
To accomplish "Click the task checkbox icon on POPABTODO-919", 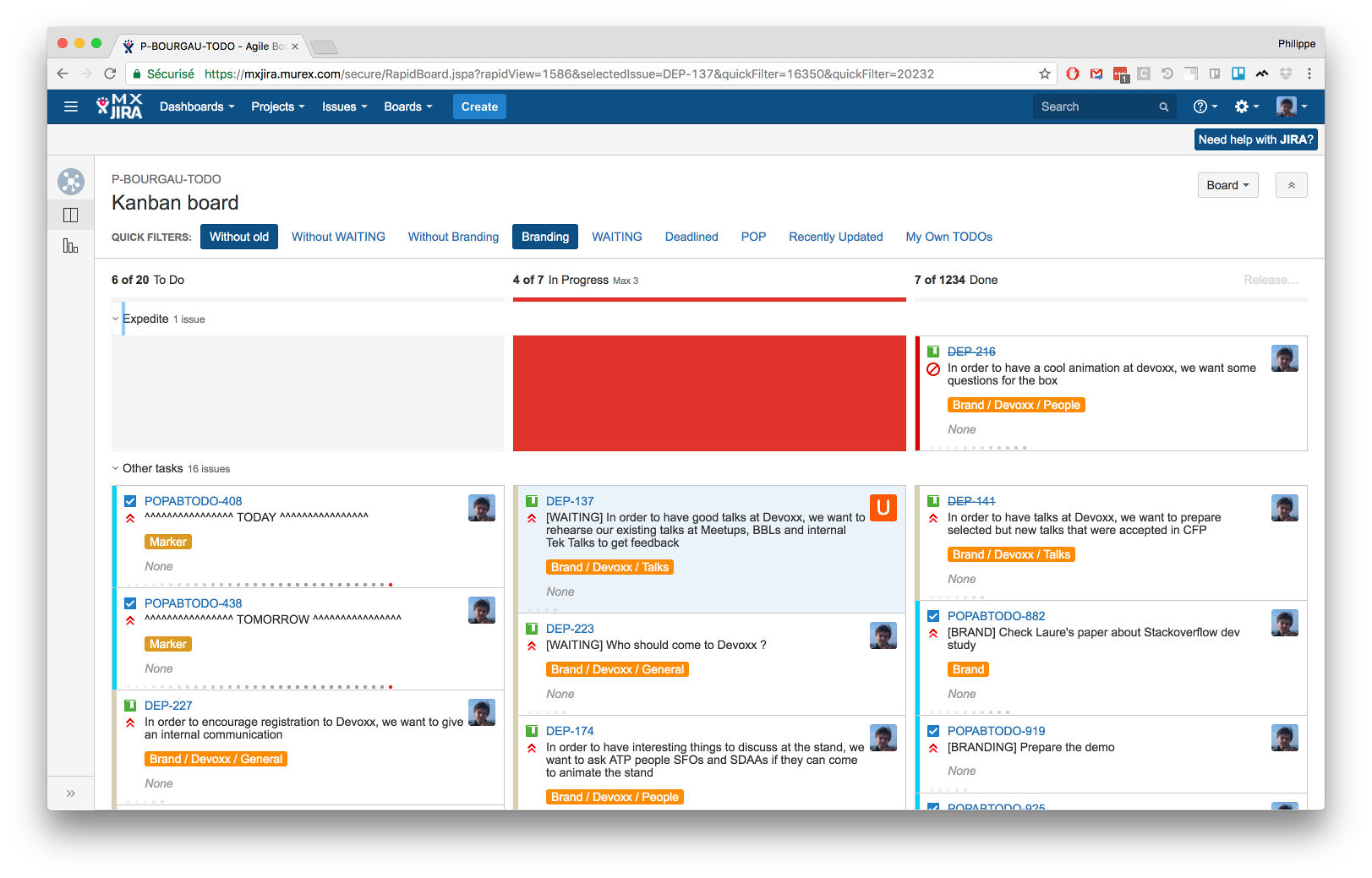I will click(933, 731).
